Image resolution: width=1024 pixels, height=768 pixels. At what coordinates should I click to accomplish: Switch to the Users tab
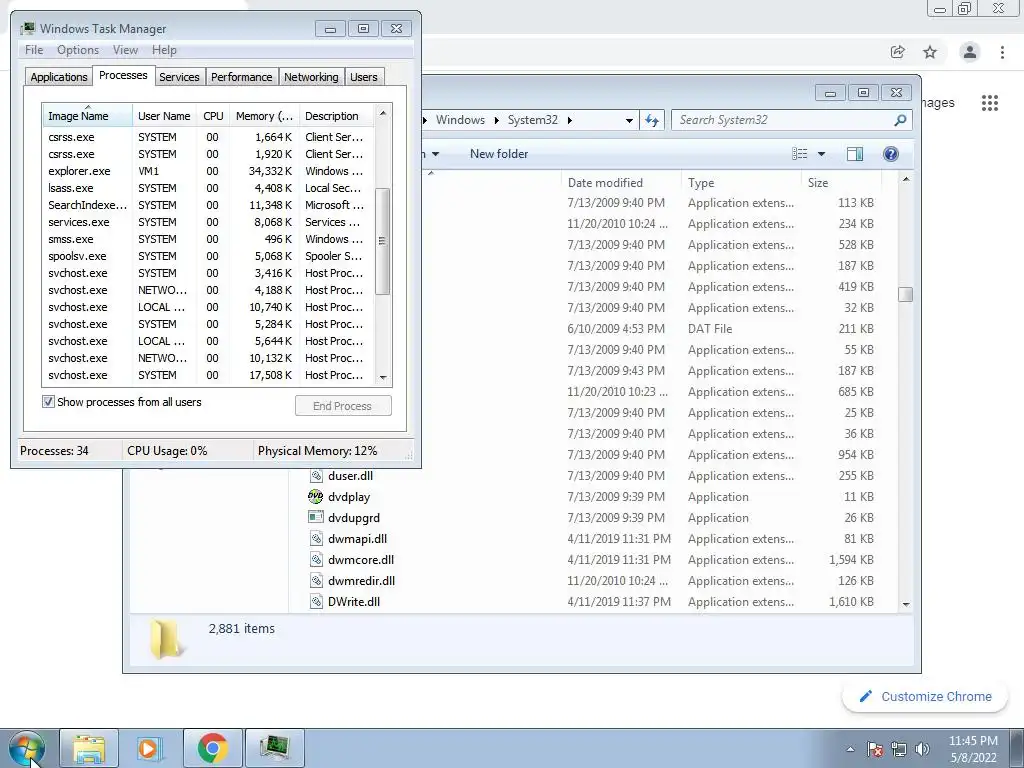coord(364,77)
